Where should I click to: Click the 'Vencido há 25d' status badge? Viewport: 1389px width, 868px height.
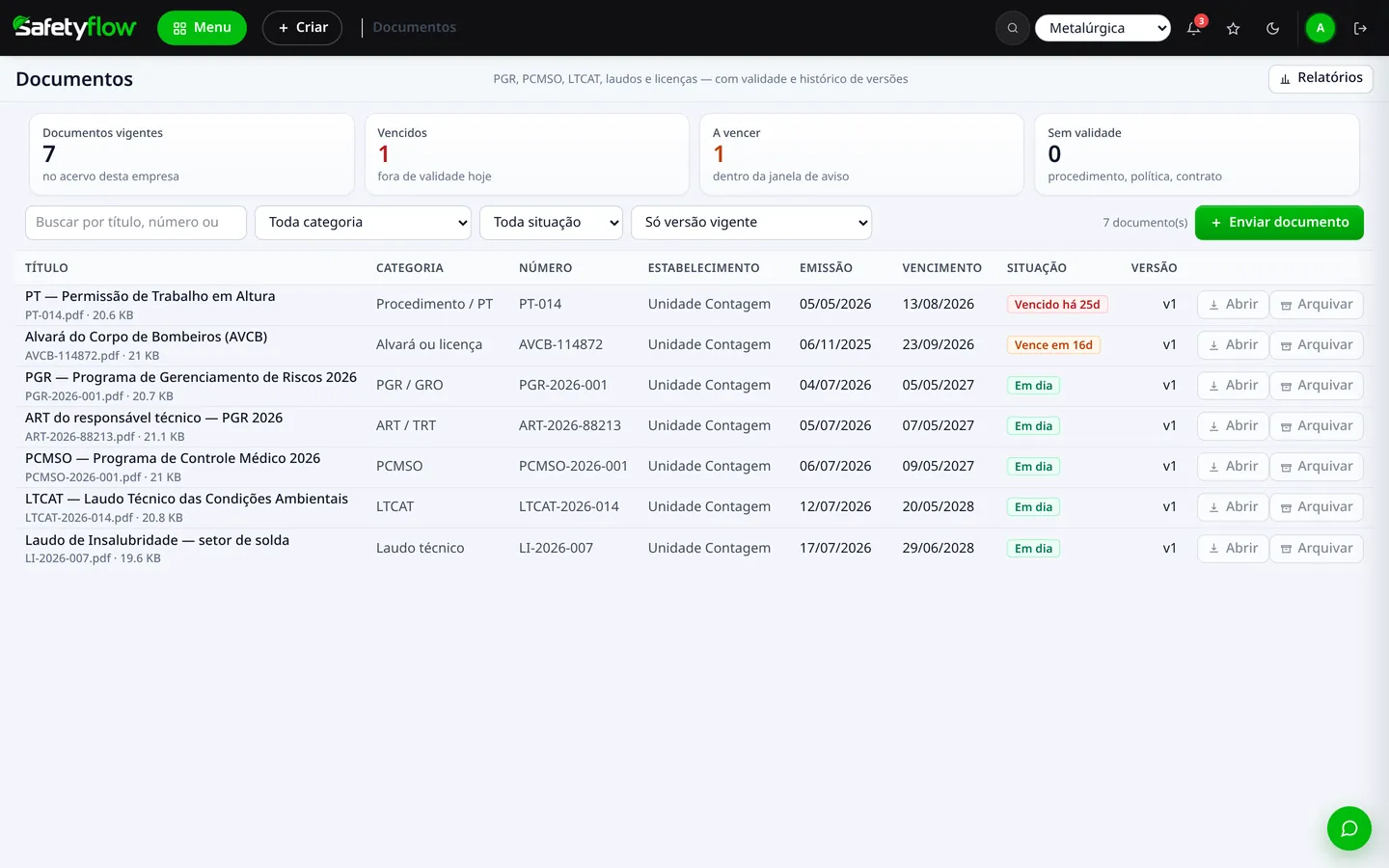(x=1057, y=305)
